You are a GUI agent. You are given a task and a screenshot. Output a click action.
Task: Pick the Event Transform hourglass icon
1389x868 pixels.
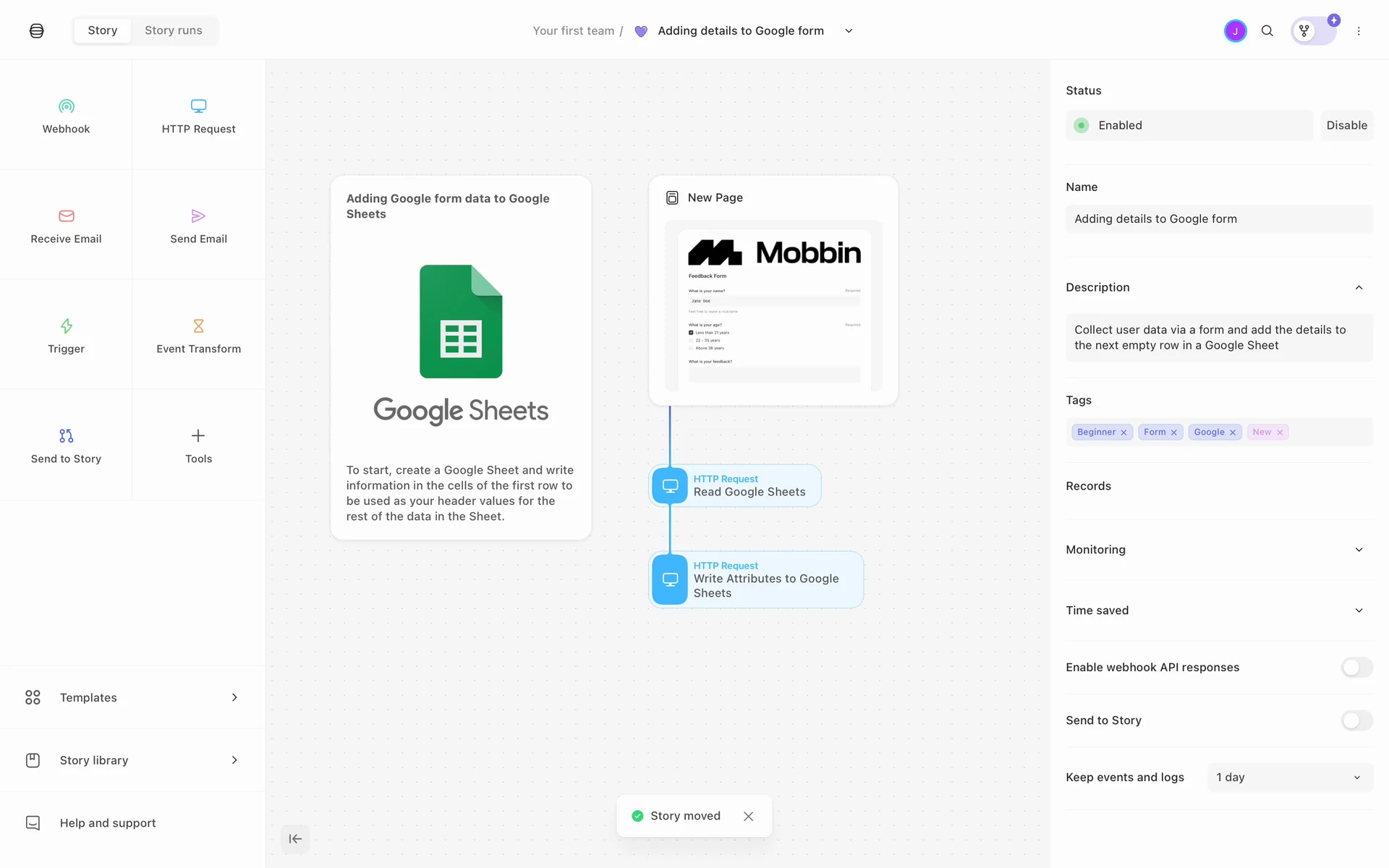coord(198,326)
